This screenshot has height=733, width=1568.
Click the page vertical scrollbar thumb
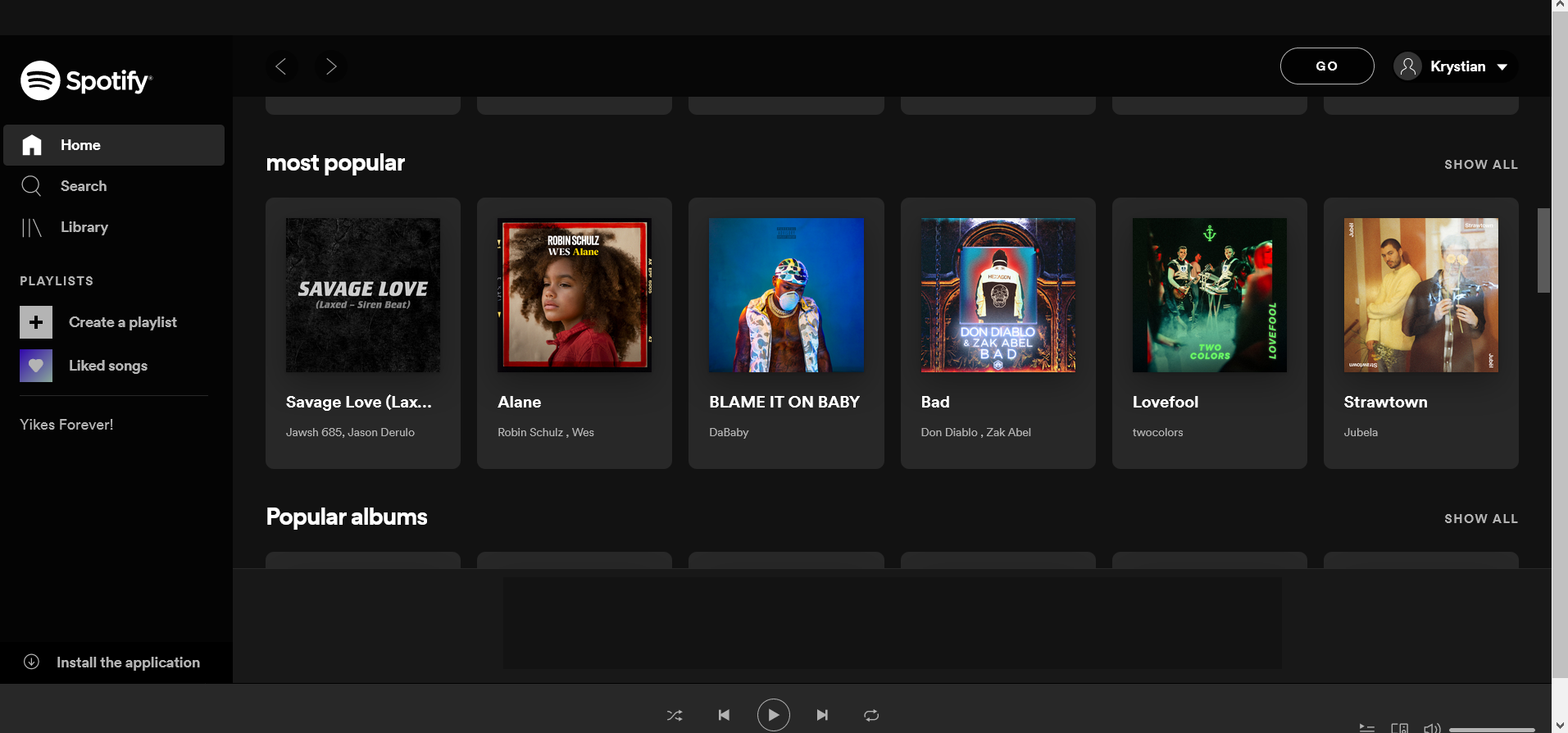tap(1543, 250)
